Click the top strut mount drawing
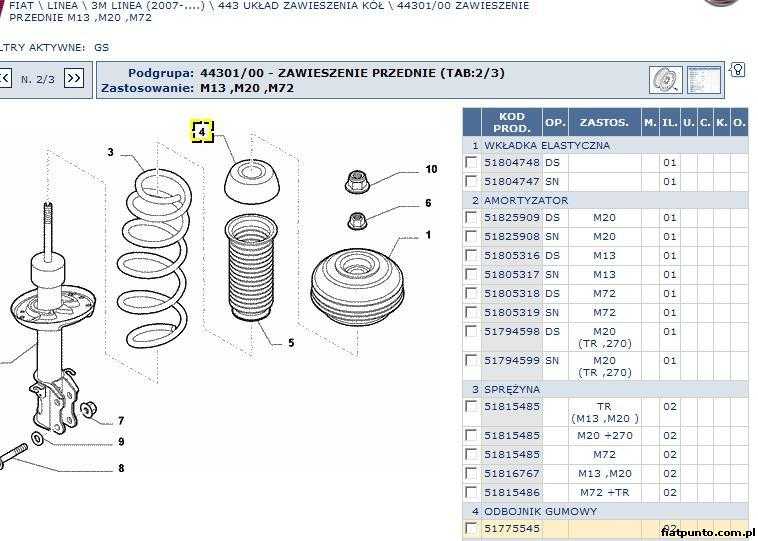This screenshot has height=541, width=758. coord(358,289)
